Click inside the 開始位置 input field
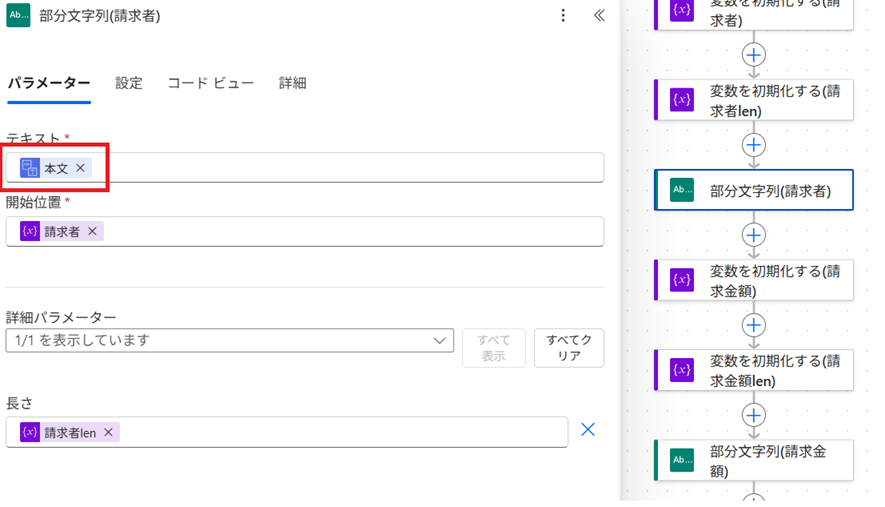This screenshot has width=885, height=507. click(x=350, y=231)
